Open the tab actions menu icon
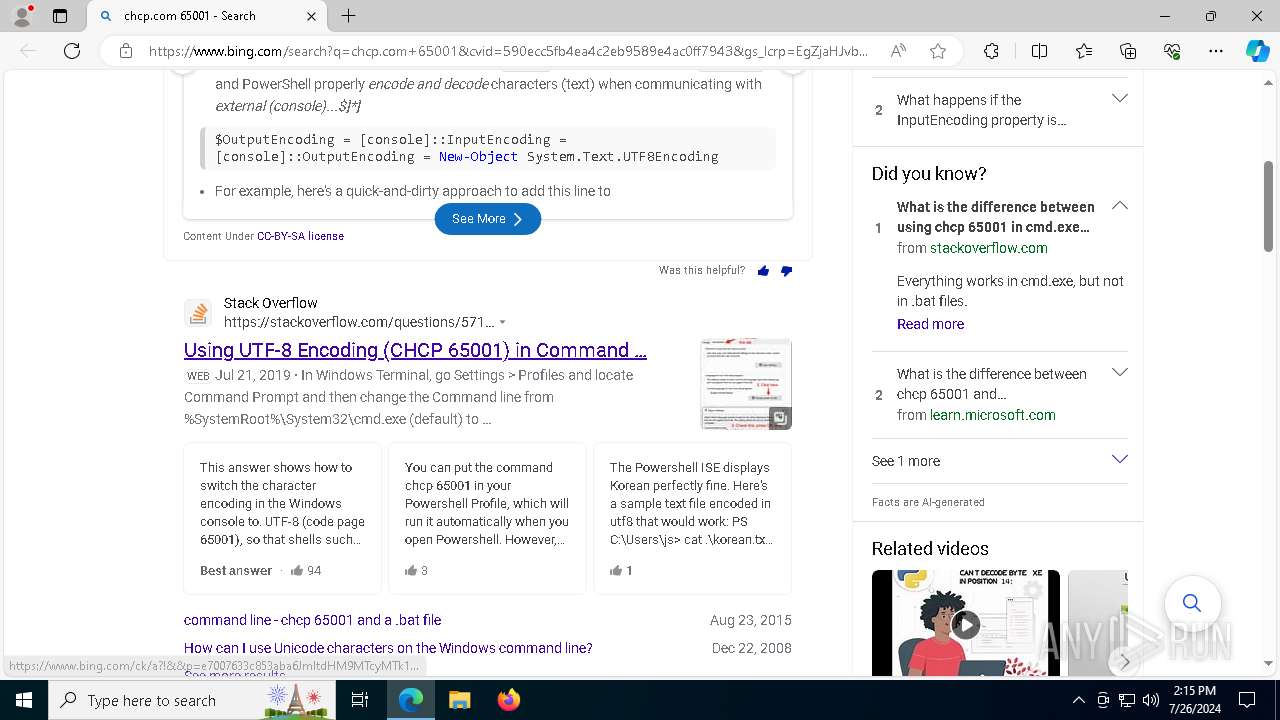The image size is (1280, 720). click(60, 16)
